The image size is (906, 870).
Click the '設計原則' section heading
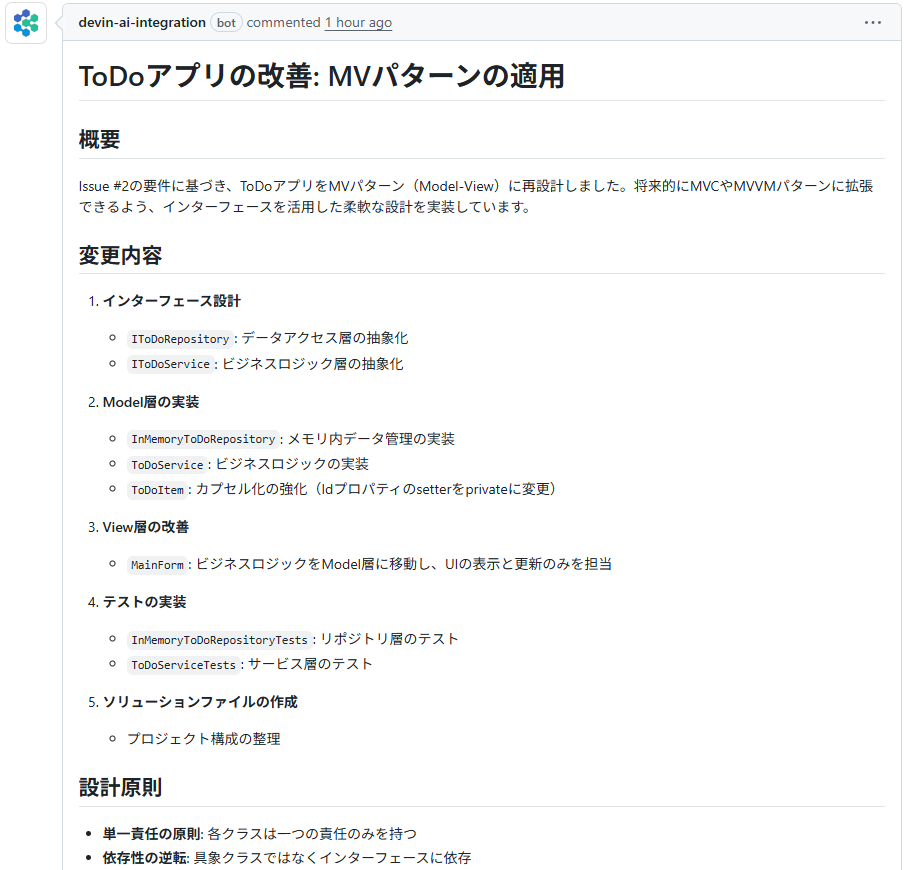(x=120, y=787)
